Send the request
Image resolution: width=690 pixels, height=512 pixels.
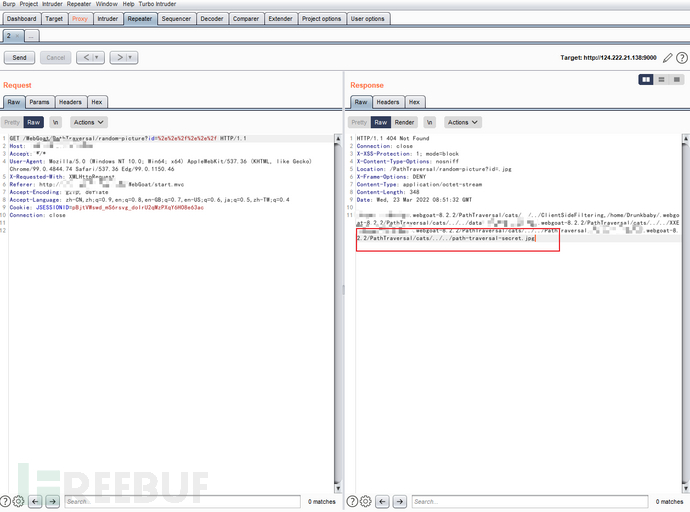click(19, 58)
